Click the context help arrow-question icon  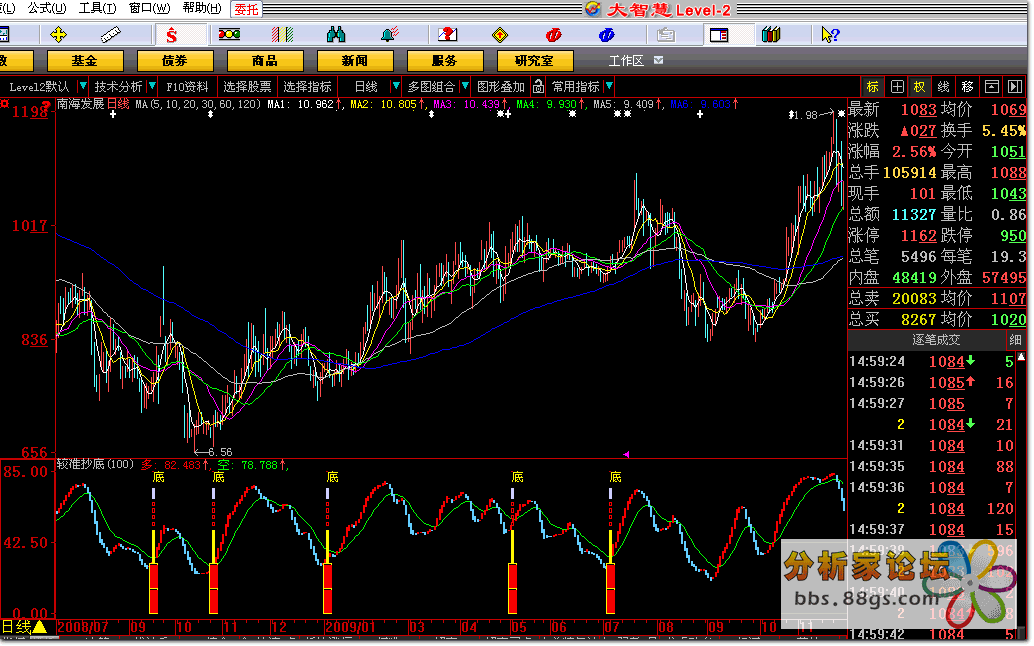point(830,35)
